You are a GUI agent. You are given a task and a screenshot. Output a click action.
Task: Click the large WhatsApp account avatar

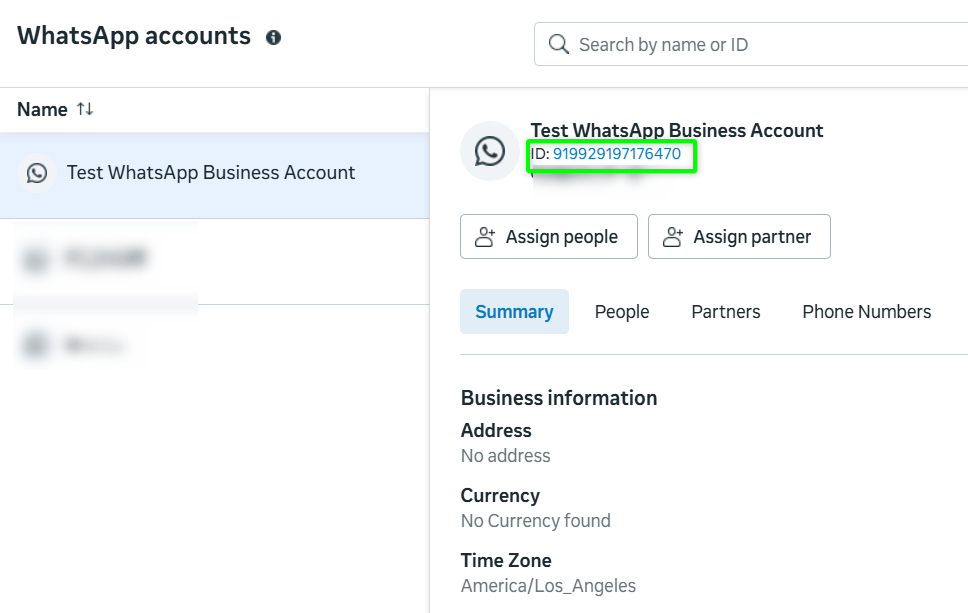point(490,151)
